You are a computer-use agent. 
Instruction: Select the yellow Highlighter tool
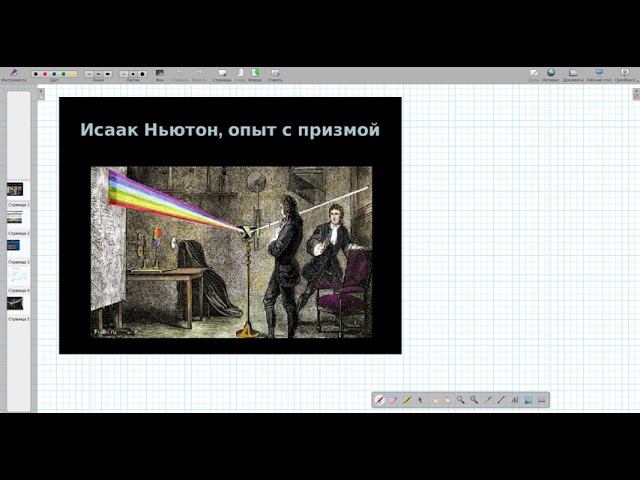coord(407,400)
